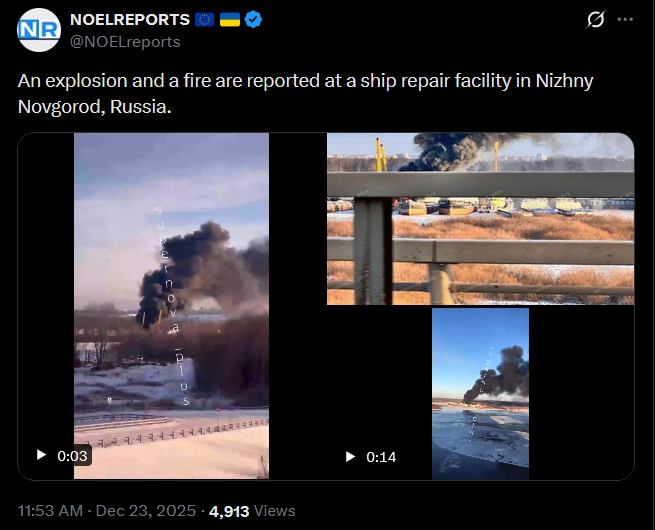Click the Dec 23, 2025 date
The height and width of the screenshot is (530, 655).
146,511
